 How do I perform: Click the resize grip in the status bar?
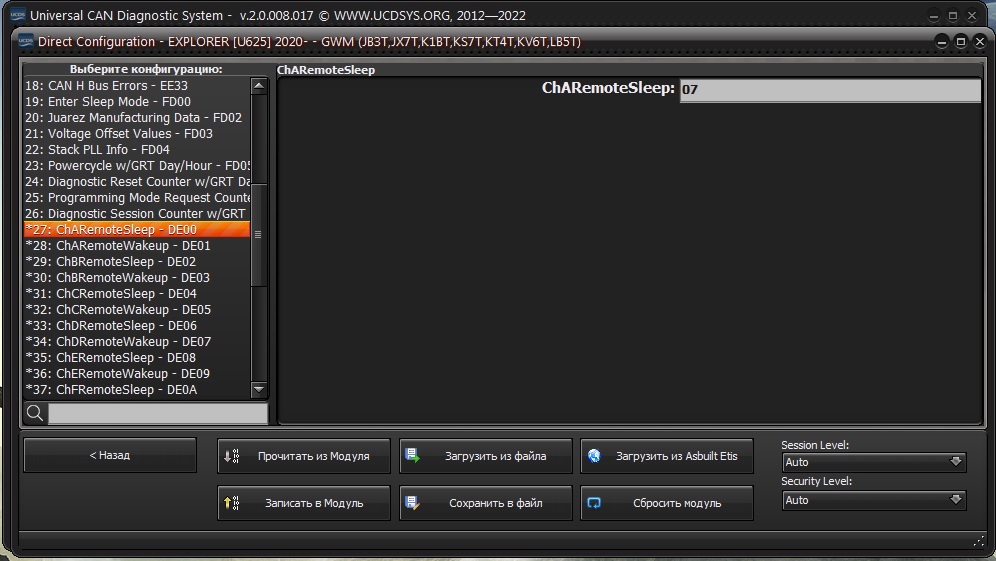pyautogui.click(x=979, y=541)
